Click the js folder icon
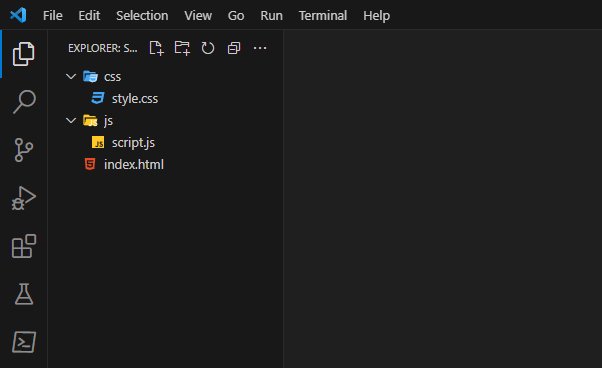Viewport: 602px width, 368px height. click(x=91, y=120)
